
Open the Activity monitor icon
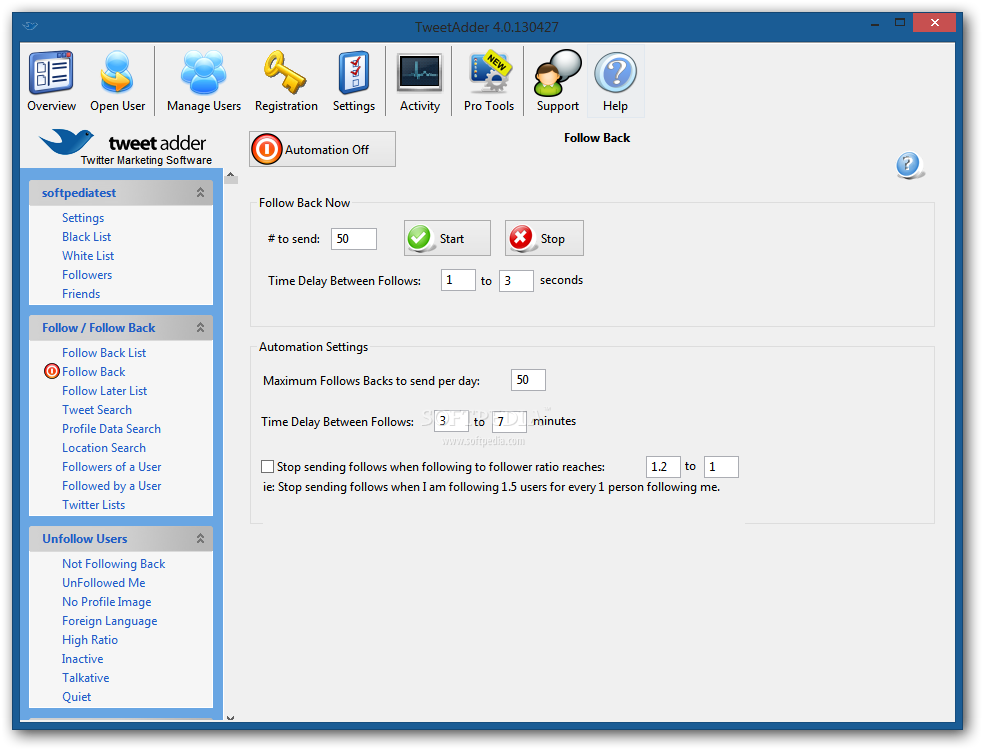(419, 82)
